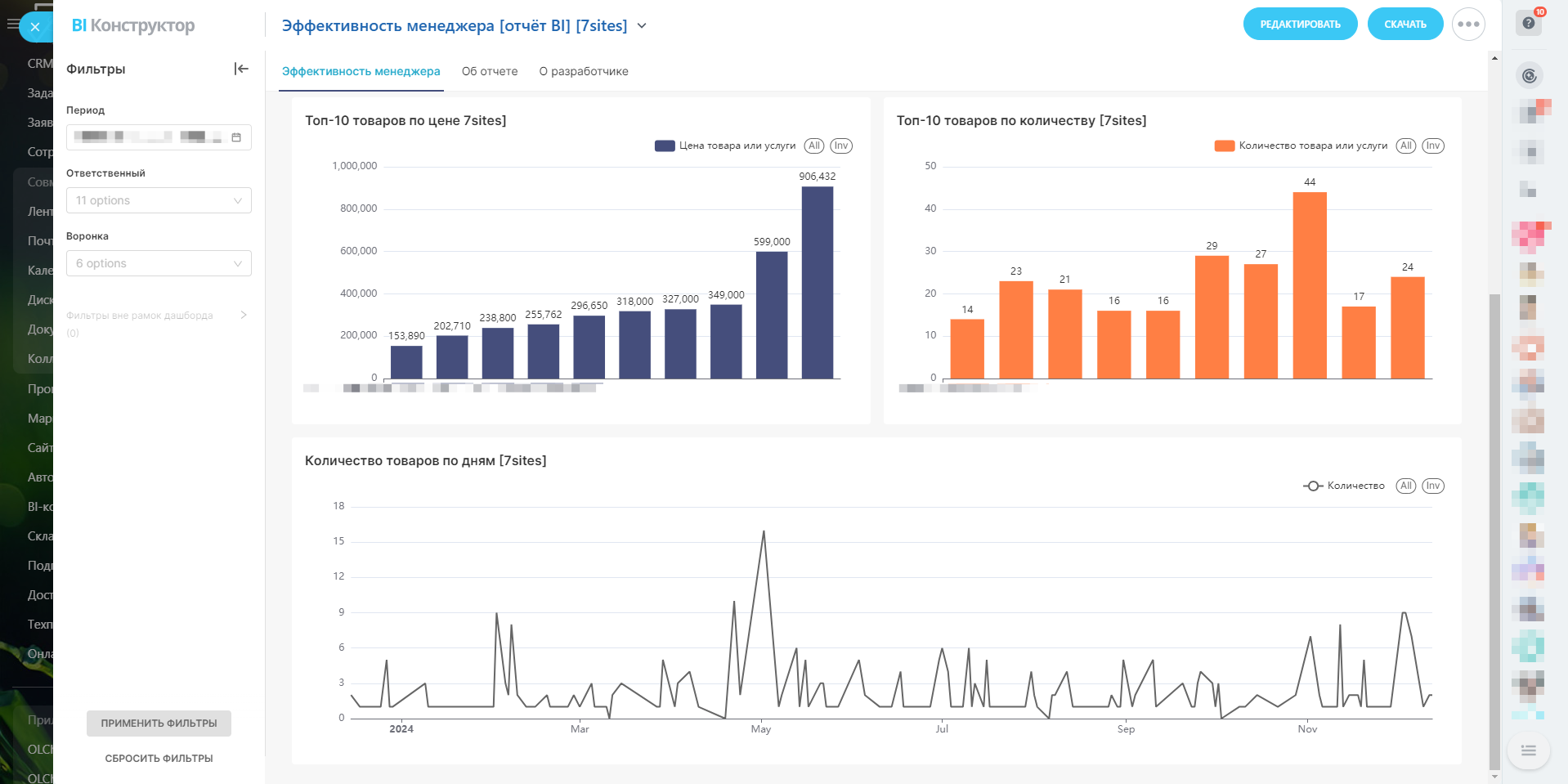Screen dimensions: 1568x784
Task: Open the hamburger main menu icon
Action: point(12,25)
